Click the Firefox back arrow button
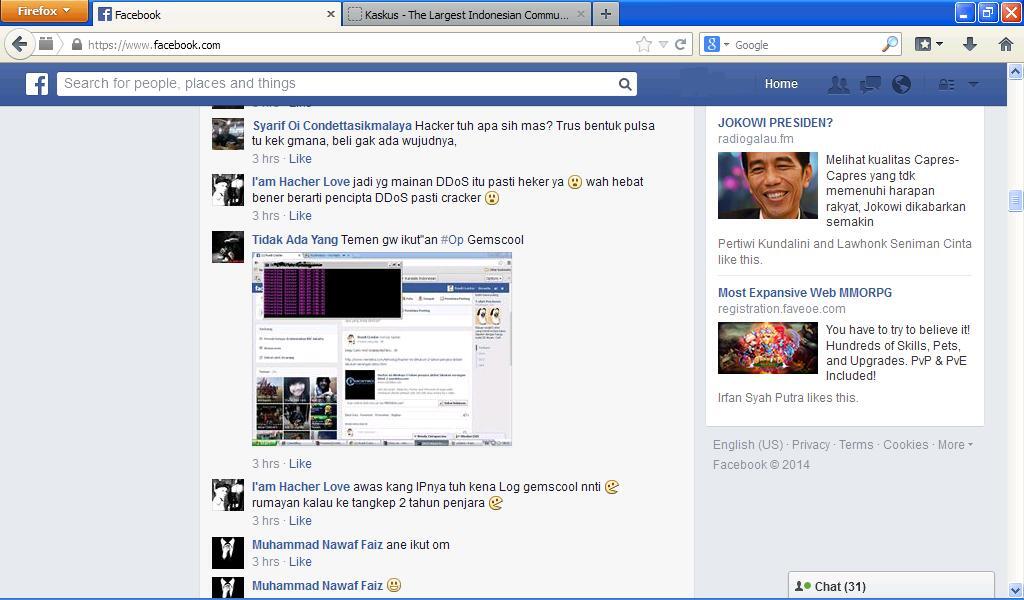The image size is (1024, 600). point(19,44)
